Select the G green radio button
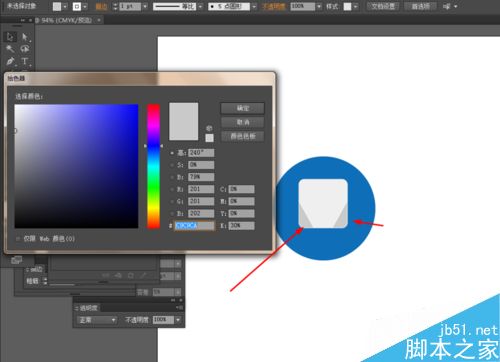The height and width of the screenshot is (362, 500). [x=172, y=201]
